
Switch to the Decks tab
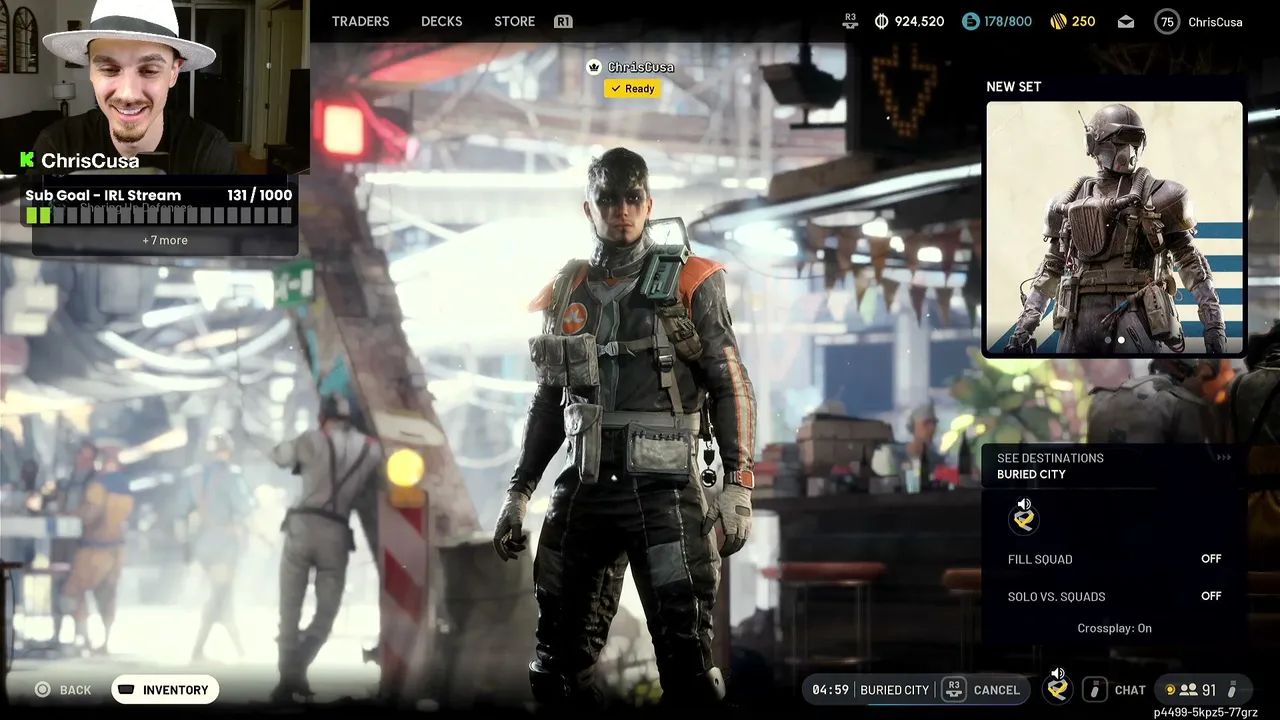pyautogui.click(x=441, y=21)
